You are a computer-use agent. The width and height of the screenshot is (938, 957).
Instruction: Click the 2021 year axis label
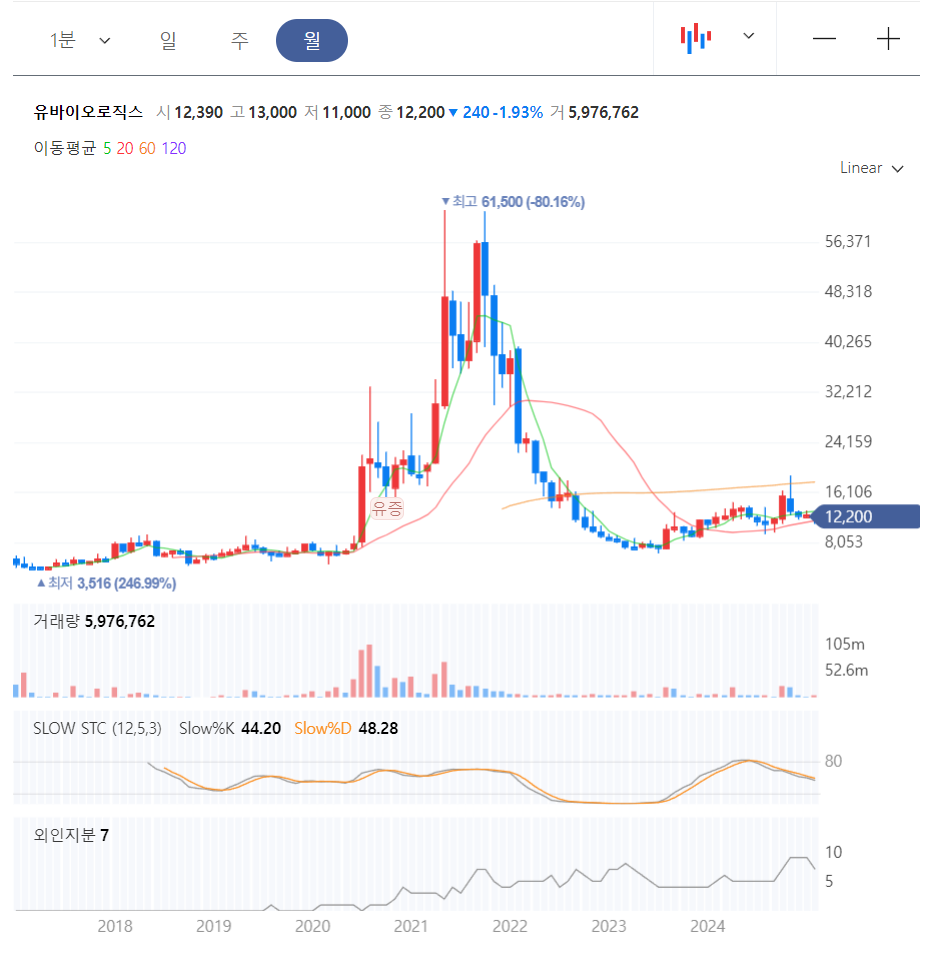point(411,926)
